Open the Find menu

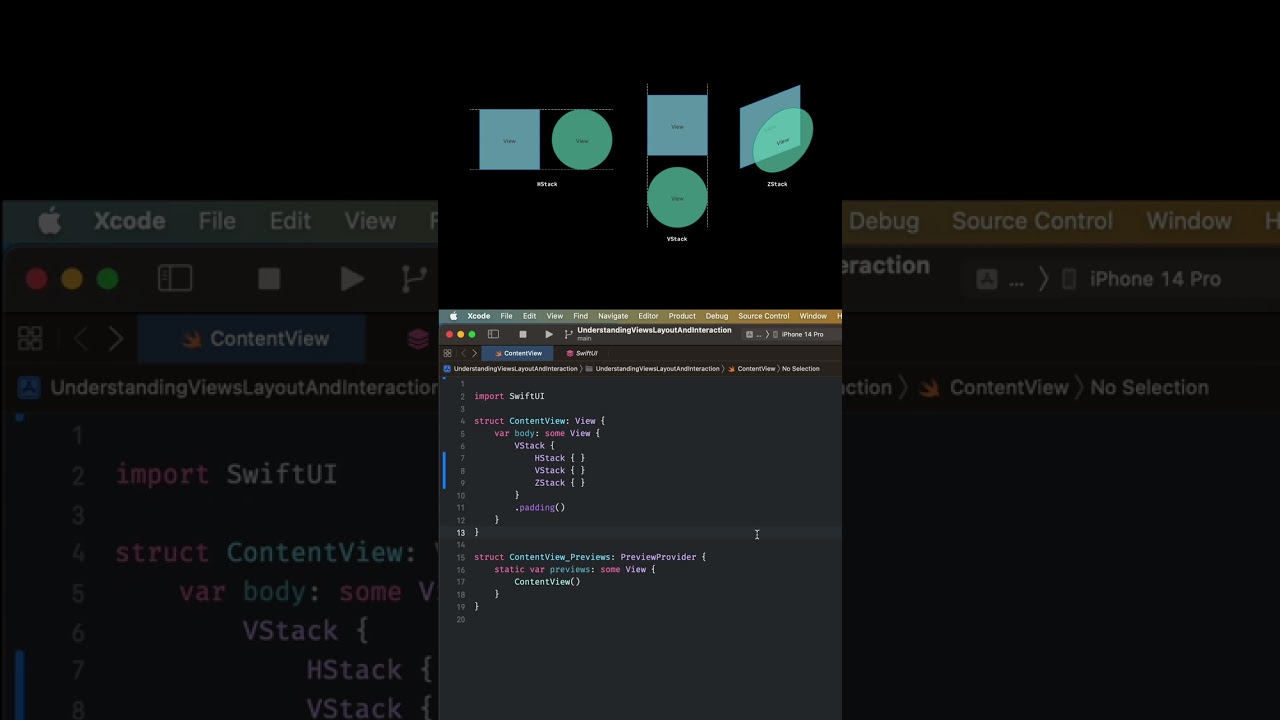[580, 316]
